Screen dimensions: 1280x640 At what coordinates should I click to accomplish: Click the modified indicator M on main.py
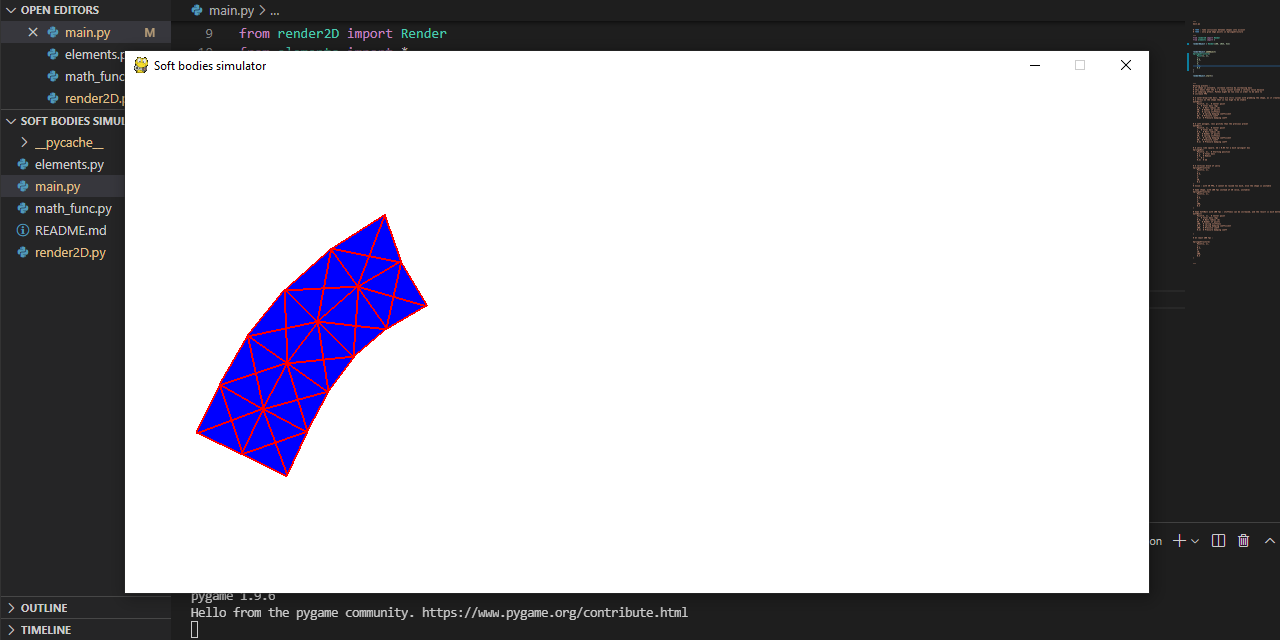[149, 32]
